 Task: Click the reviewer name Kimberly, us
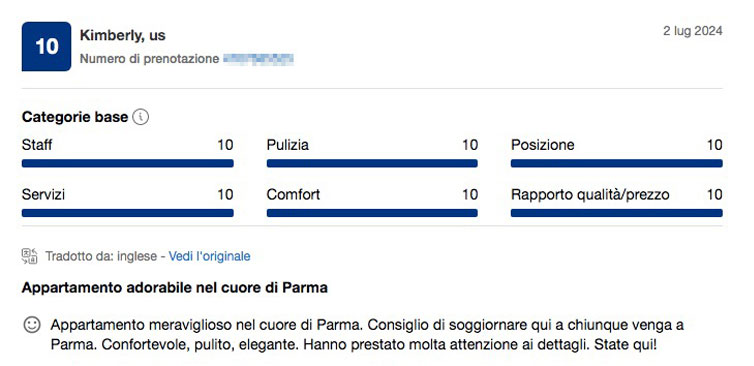(123, 35)
